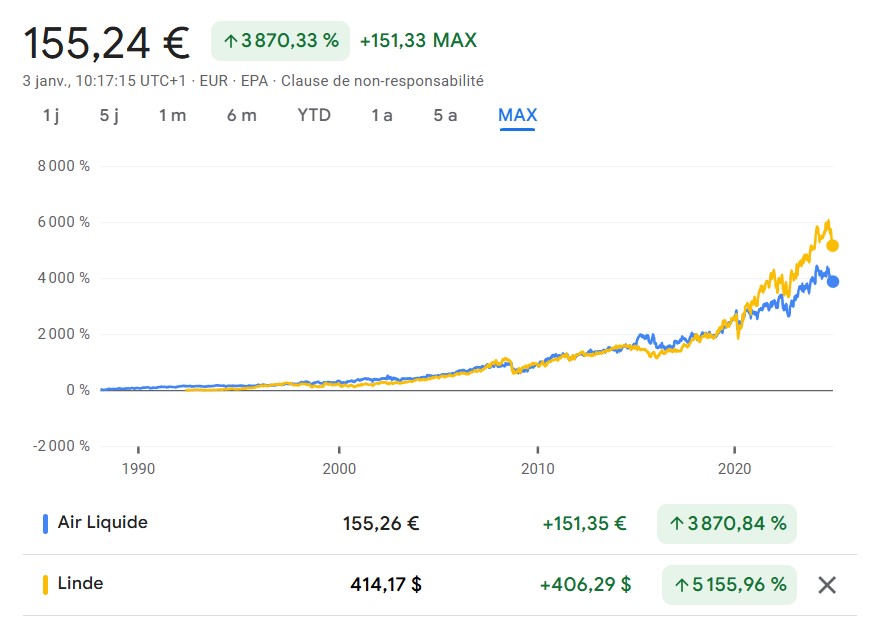Click the green up-arrow percentage badge at top

coord(280,41)
